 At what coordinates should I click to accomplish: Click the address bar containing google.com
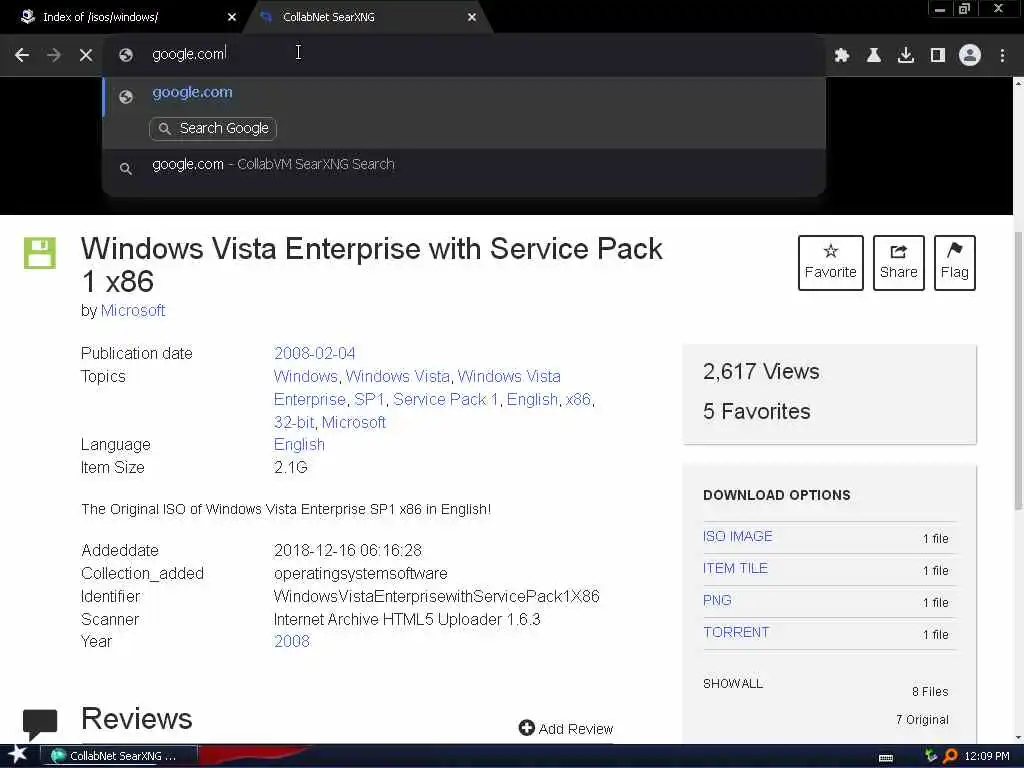click(x=464, y=54)
